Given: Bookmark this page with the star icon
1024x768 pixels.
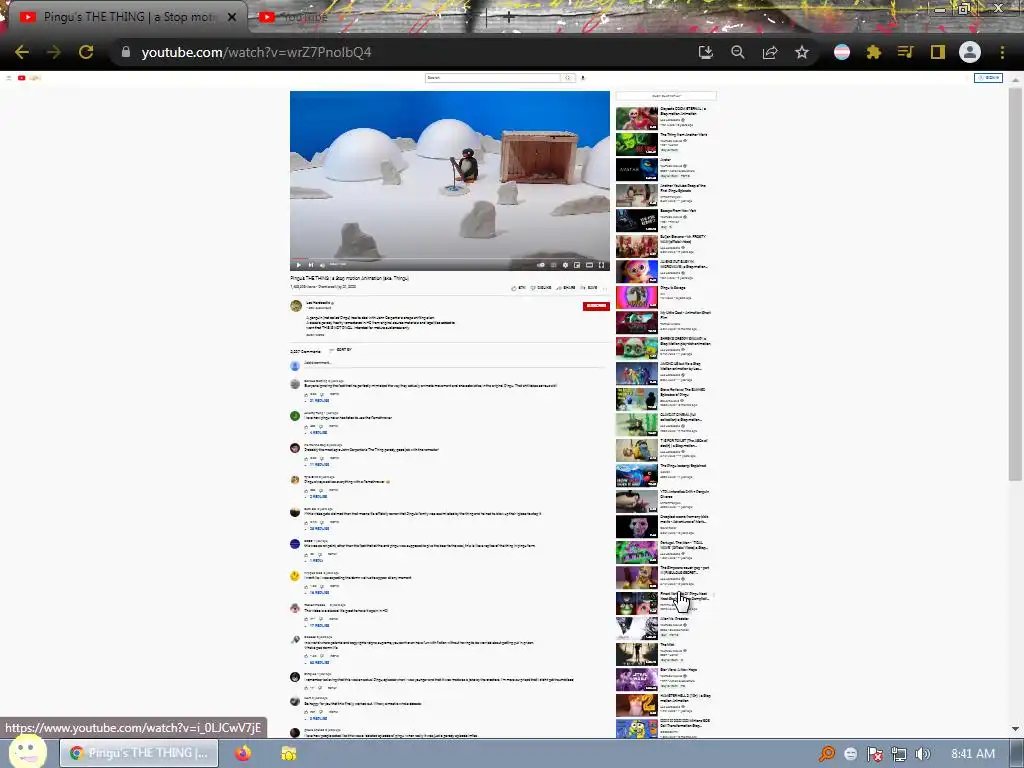Looking at the screenshot, I should point(802,52).
